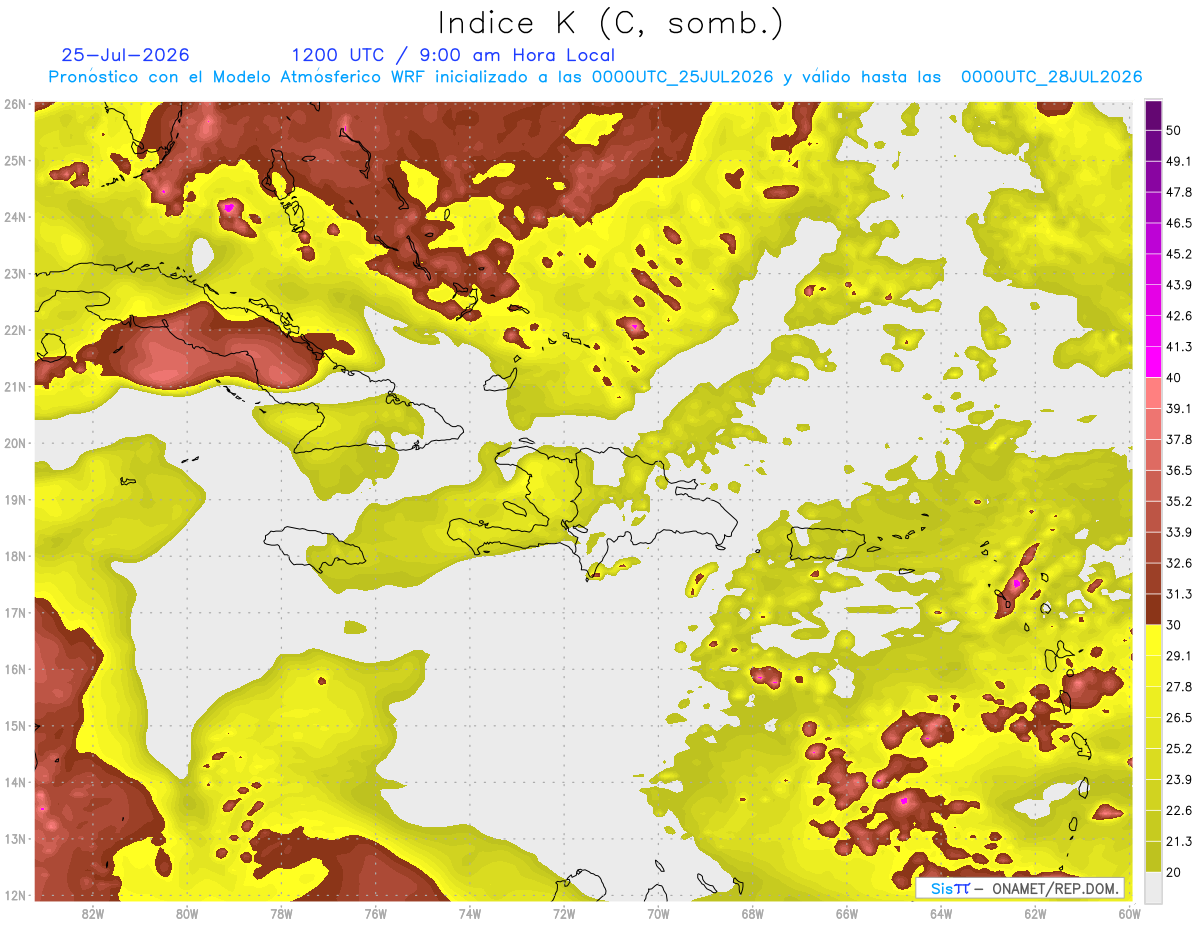The width and height of the screenshot is (1200, 927).
Task: Click "1200 UTC / 9:00 am Hora Local" time text
Action: (x=453, y=56)
